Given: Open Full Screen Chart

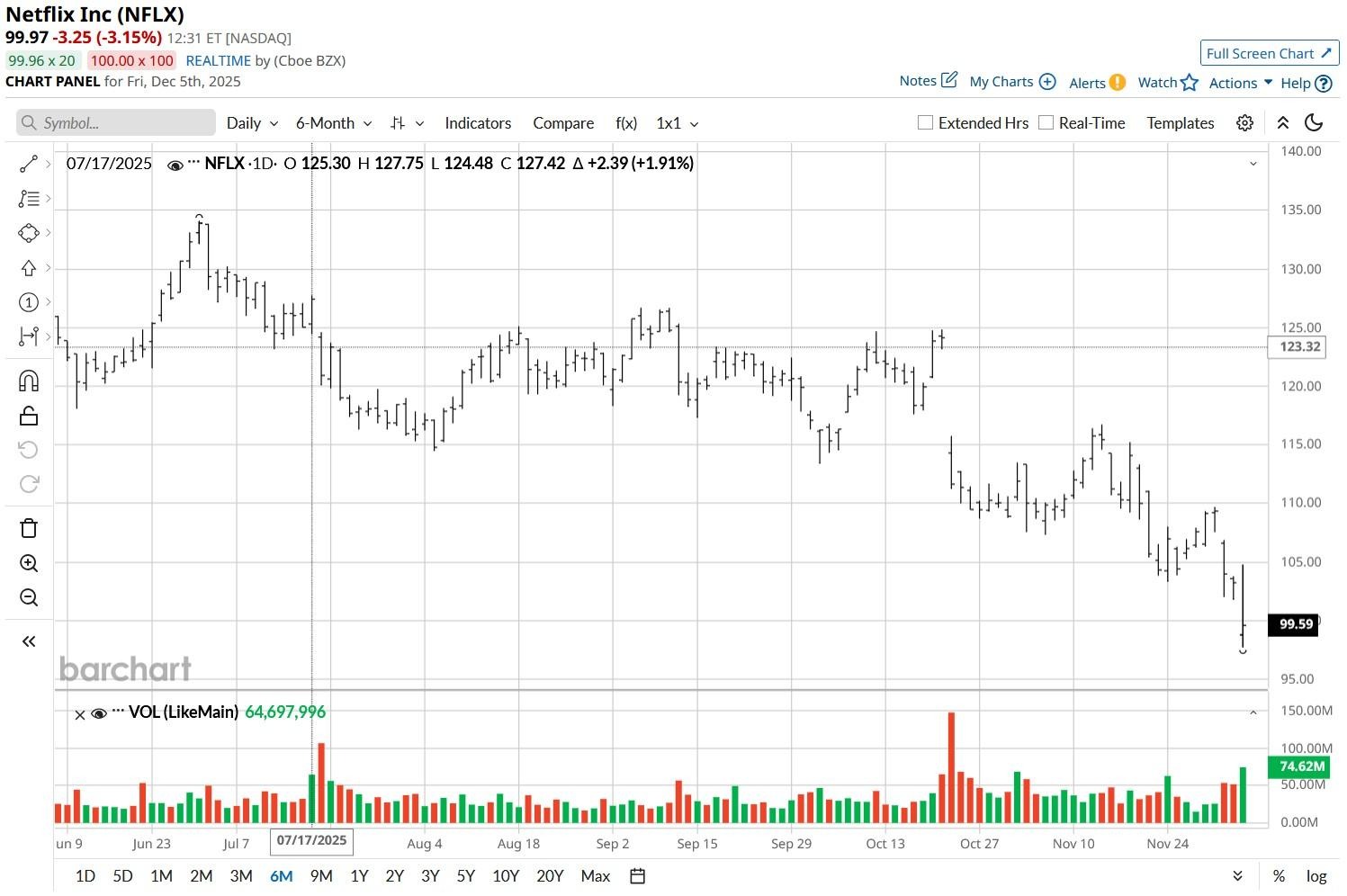Looking at the screenshot, I should [x=1270, y=53].
